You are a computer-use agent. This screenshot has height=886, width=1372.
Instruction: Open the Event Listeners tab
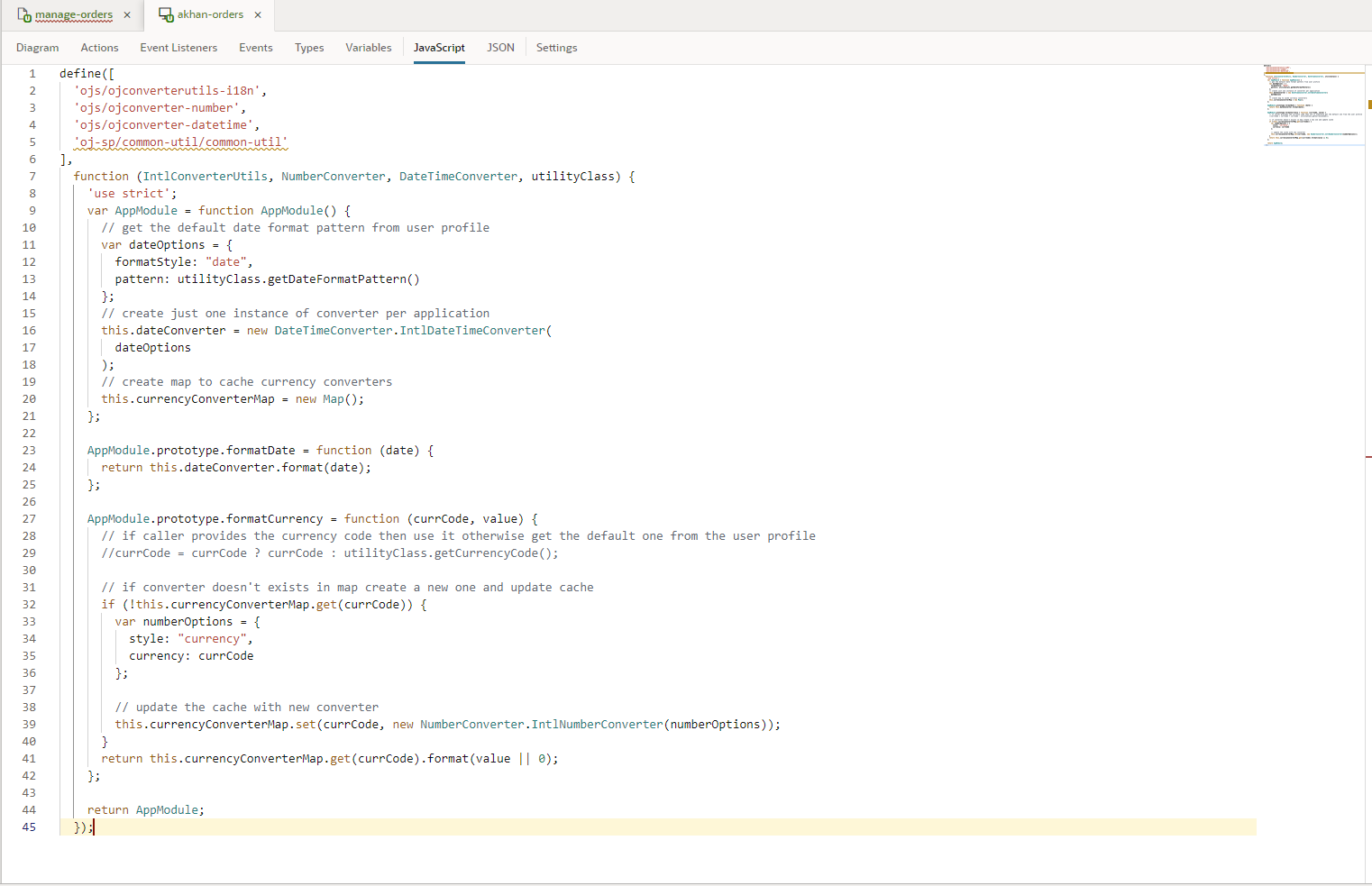pos(178,48)
